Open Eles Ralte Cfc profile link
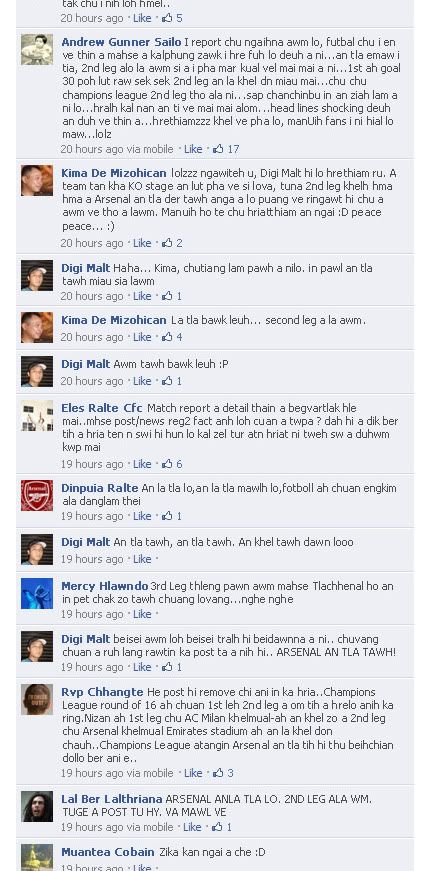439x871 pixels. (x=102, y=408)
